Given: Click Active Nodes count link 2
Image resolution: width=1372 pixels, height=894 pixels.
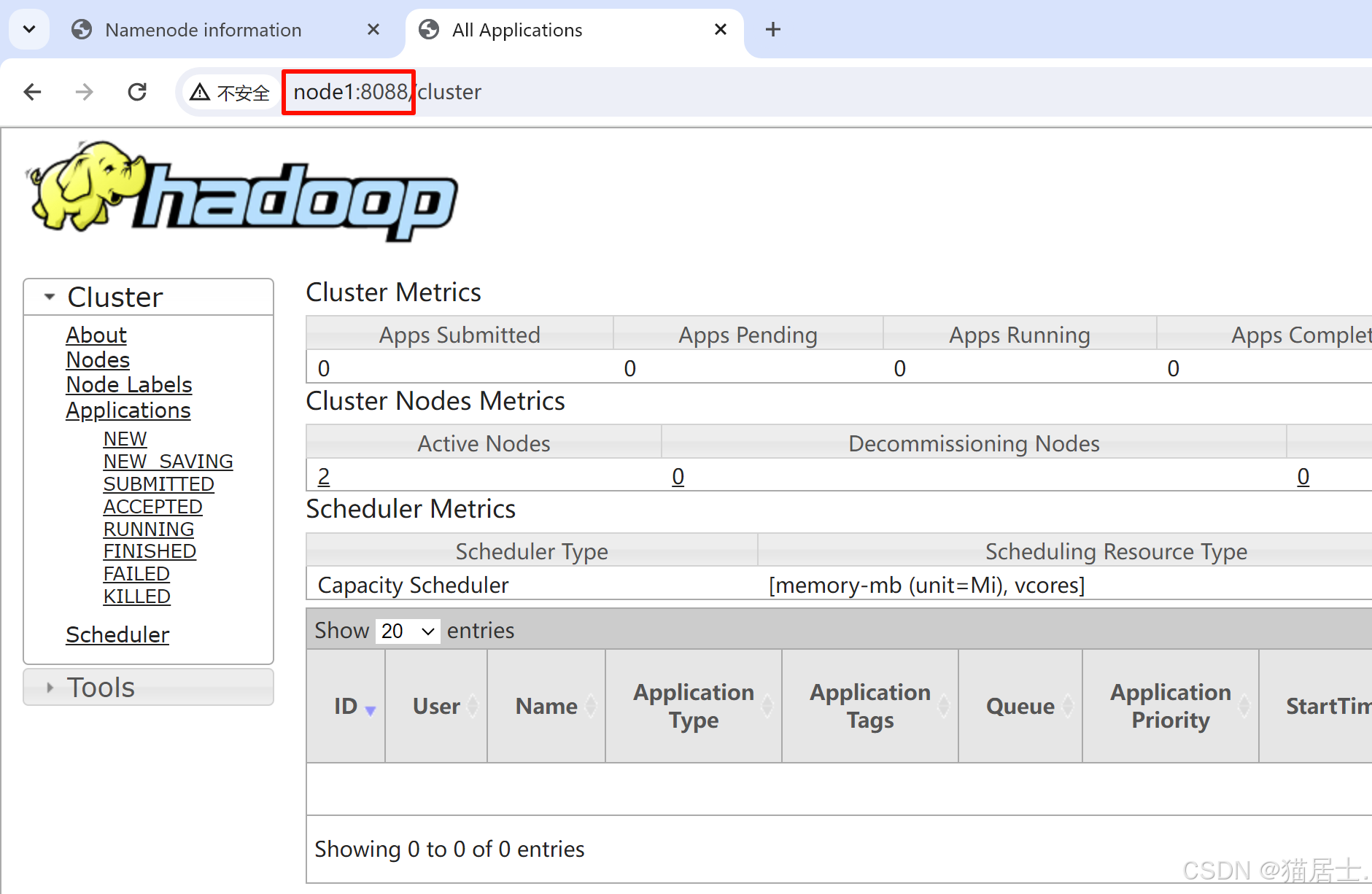Looking at the screenshot, I should click(x=324, y=476).
